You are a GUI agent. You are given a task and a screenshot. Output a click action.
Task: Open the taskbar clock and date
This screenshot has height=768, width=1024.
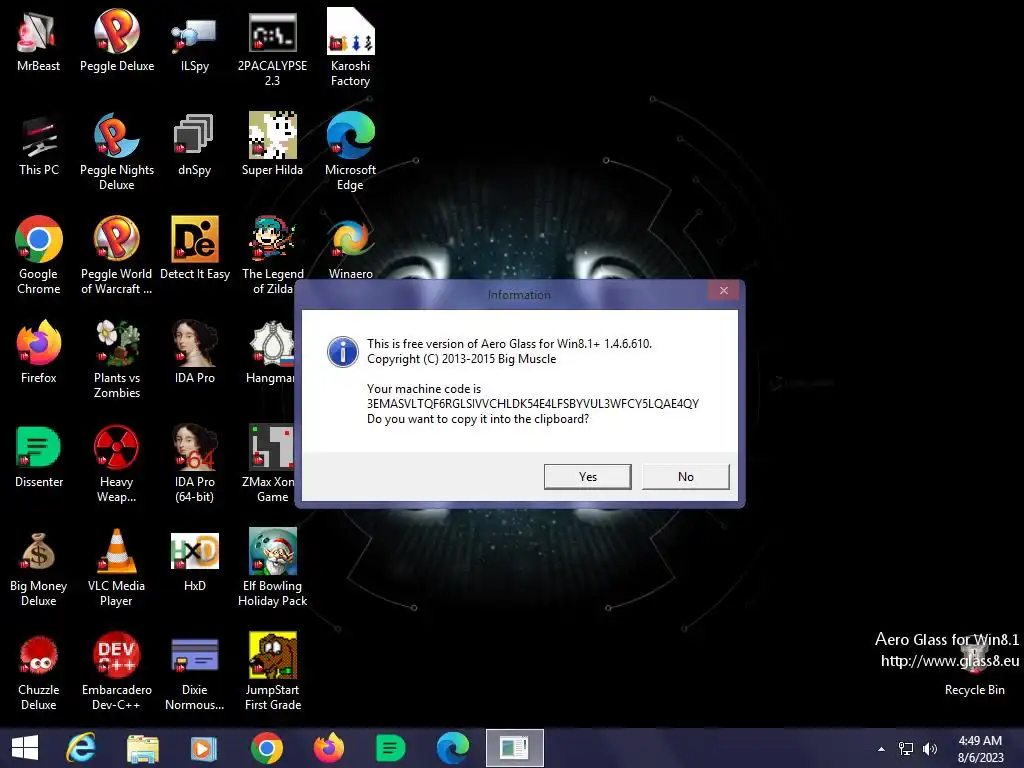980,748
